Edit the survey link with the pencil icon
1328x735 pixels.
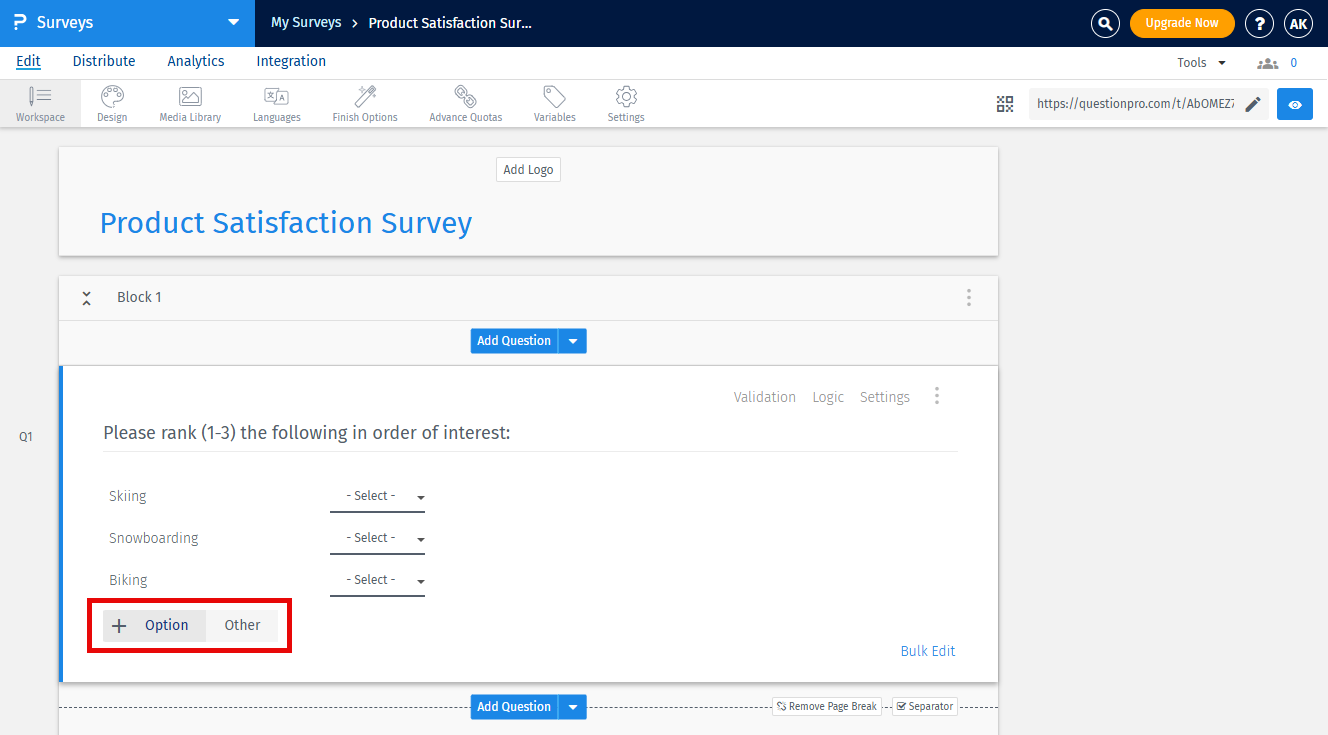1254,103
